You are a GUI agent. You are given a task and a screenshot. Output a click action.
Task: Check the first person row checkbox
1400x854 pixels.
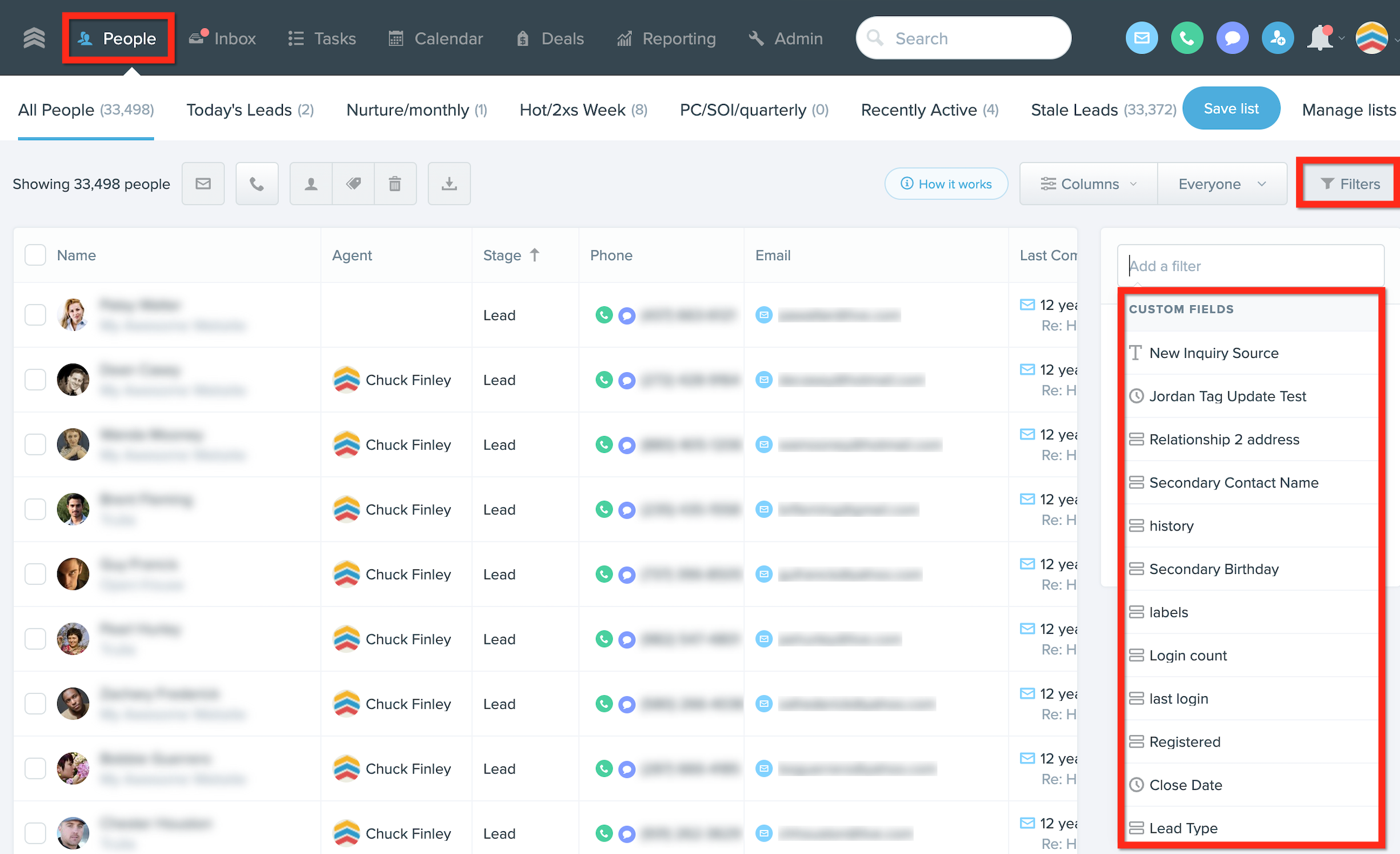35,315
